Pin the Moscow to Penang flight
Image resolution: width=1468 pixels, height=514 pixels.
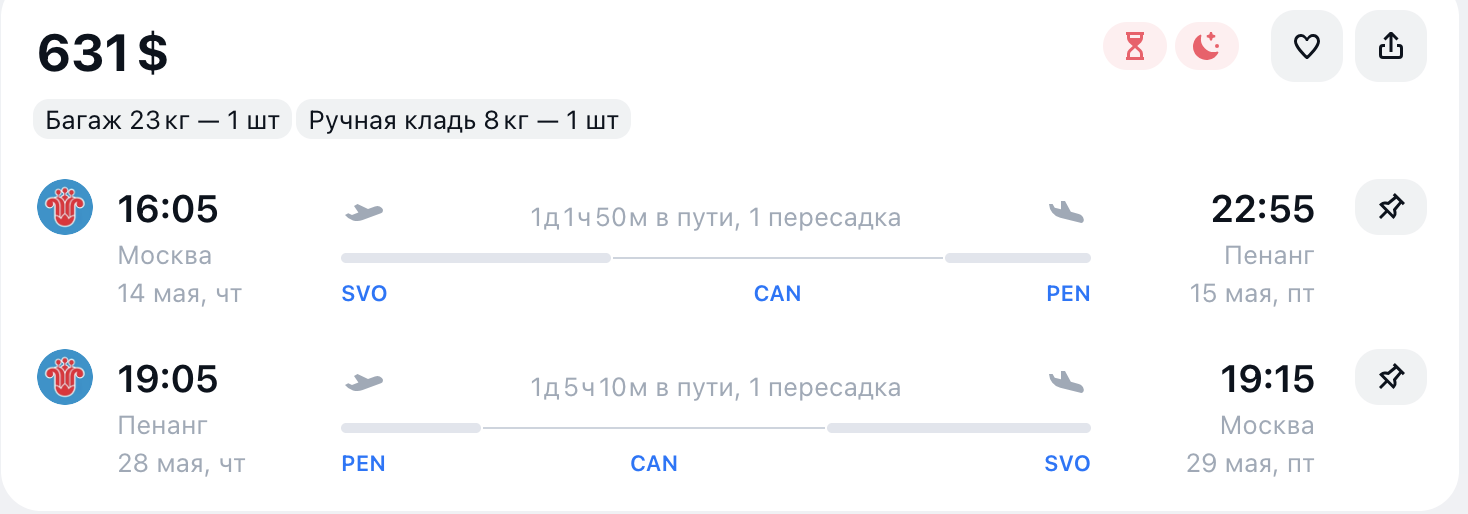click(1390, 208)
